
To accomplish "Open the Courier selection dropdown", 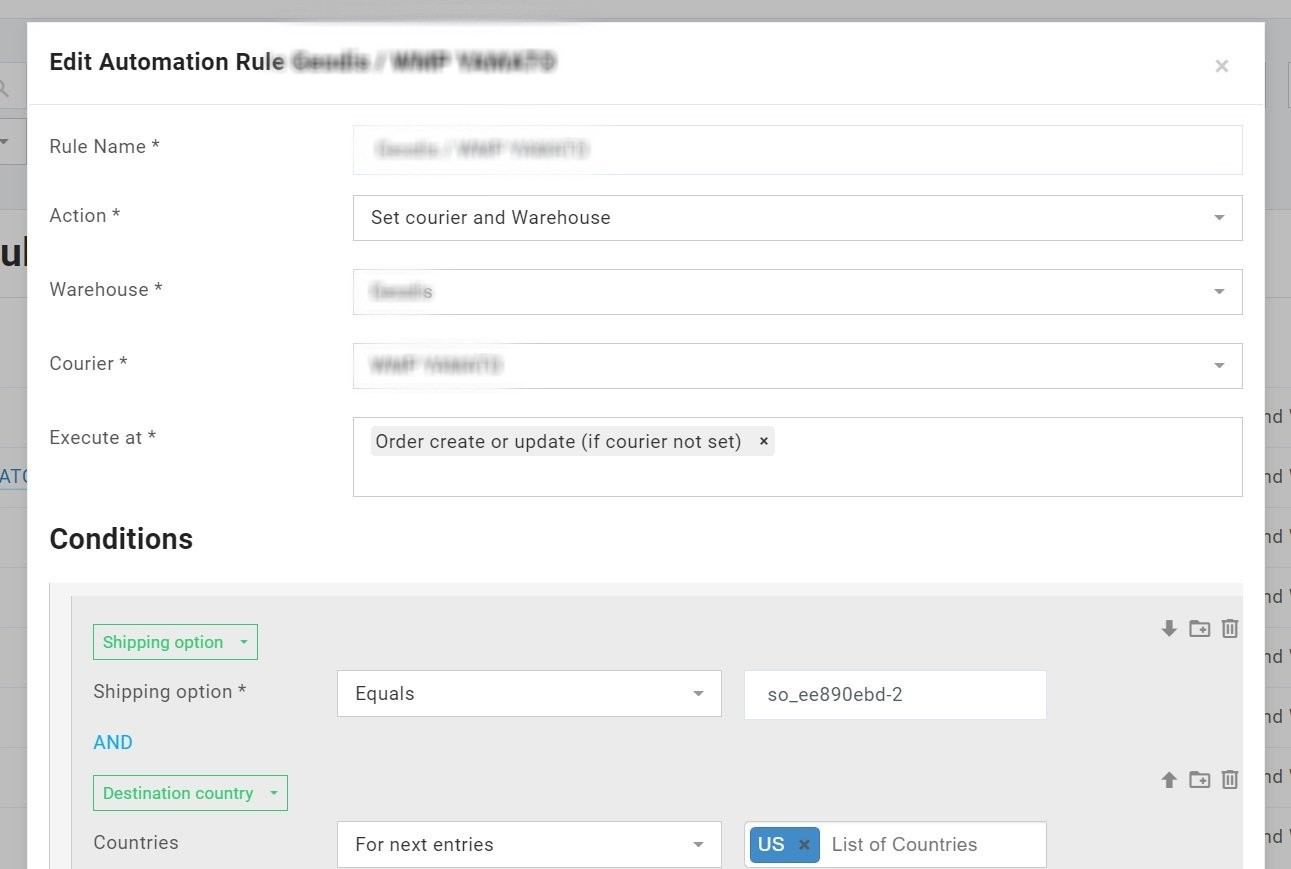I will (x=797, y=366).
